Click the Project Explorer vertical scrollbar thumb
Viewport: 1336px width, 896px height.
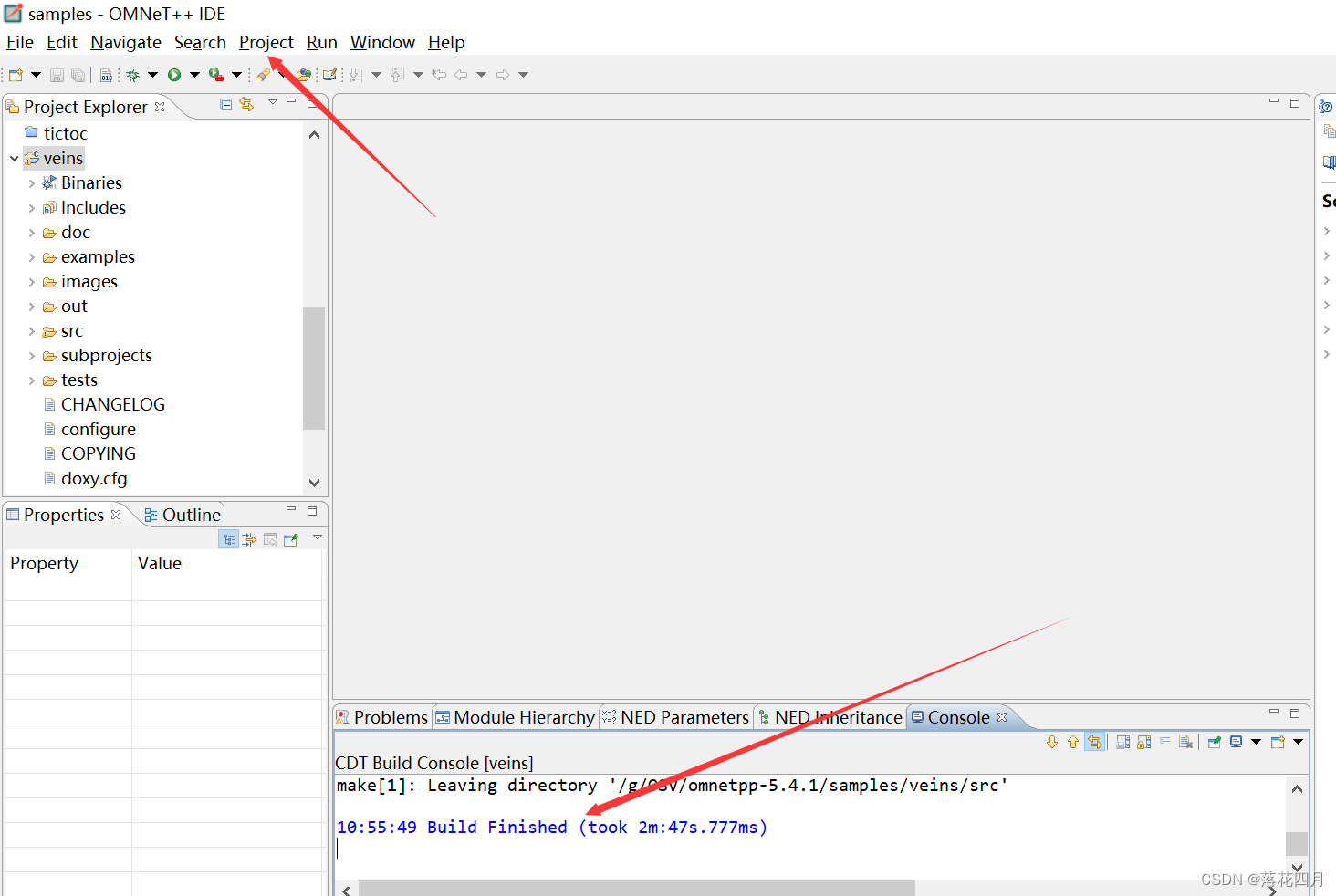[x=314, y=368]
